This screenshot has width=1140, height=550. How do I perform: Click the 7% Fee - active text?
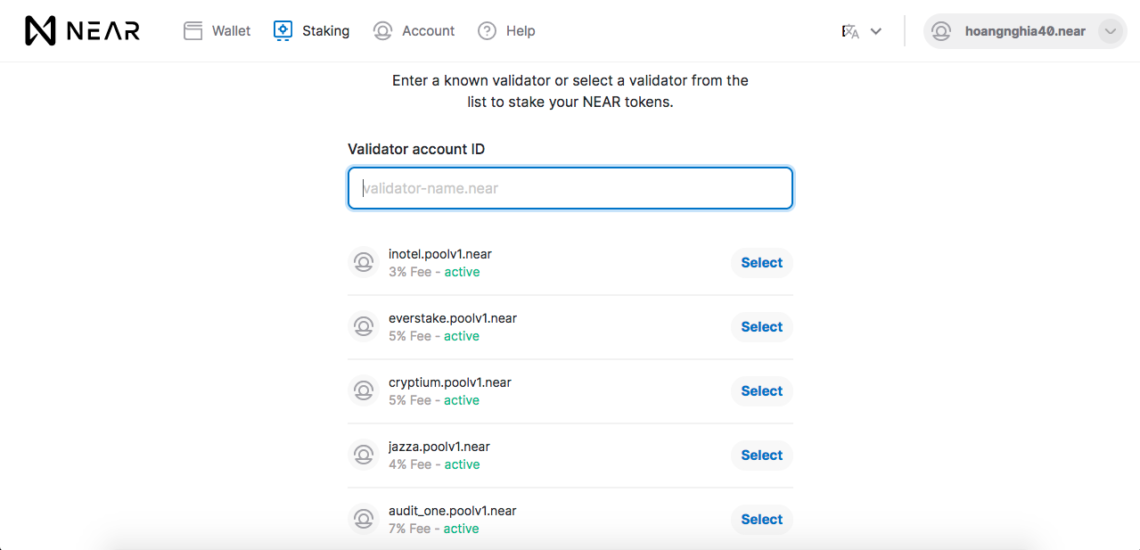pos(434,528)
